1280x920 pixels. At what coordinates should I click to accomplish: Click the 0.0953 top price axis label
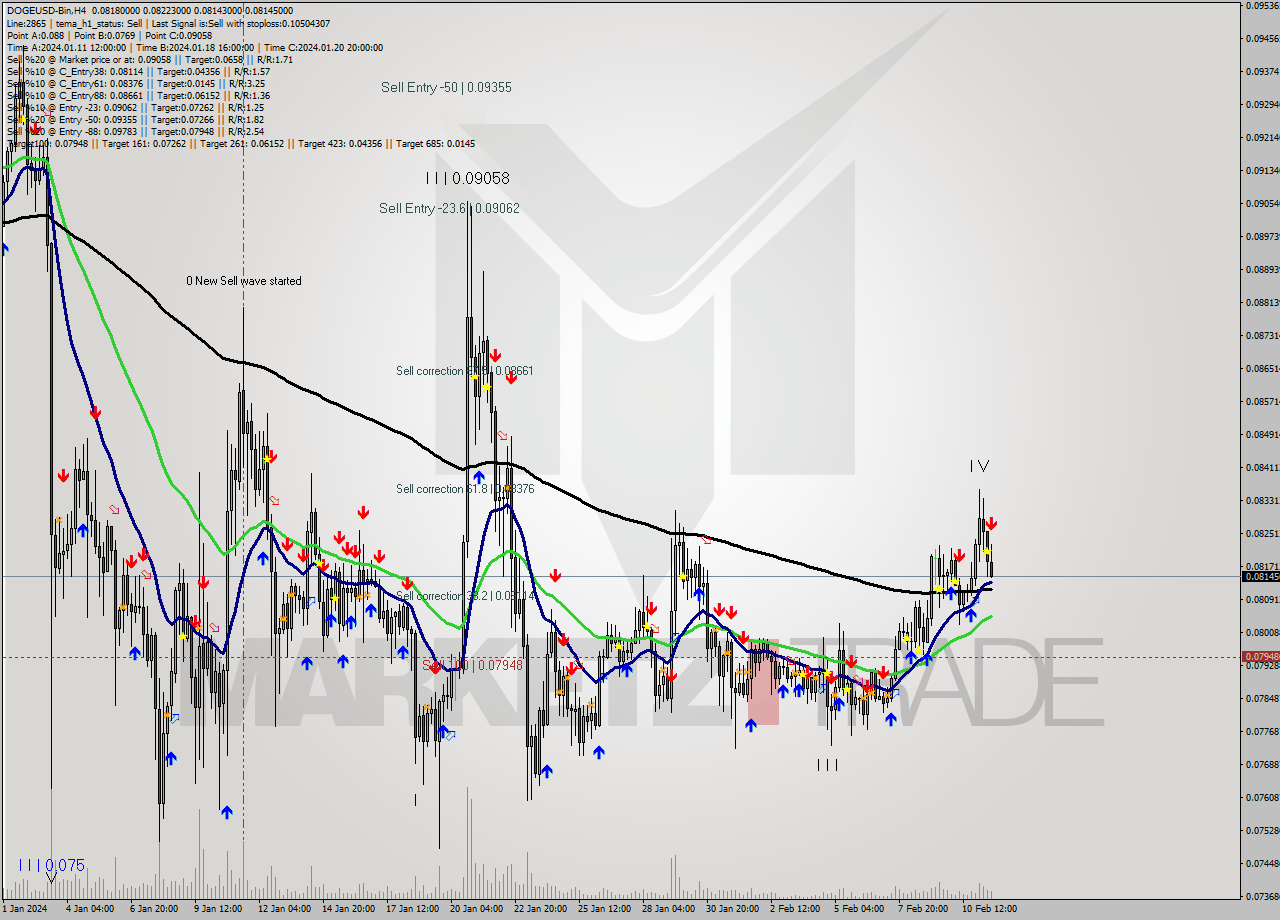pyautogui.click(x=1261, y=5)
